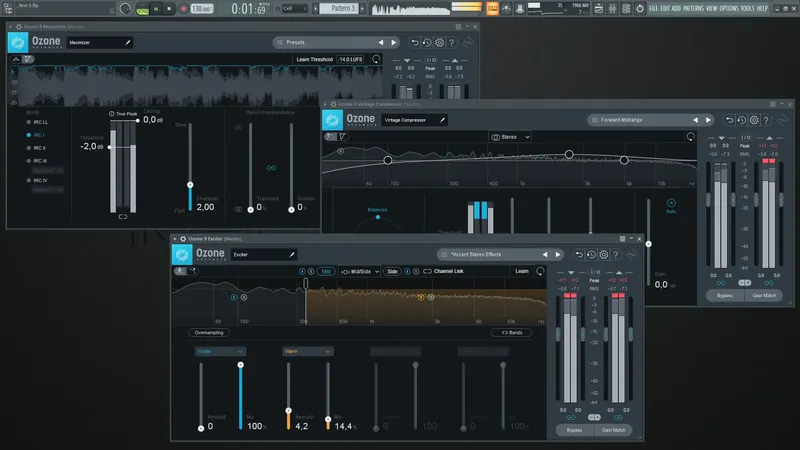
Task: Open Maximizer help question mark
Action: pos(452,43)
